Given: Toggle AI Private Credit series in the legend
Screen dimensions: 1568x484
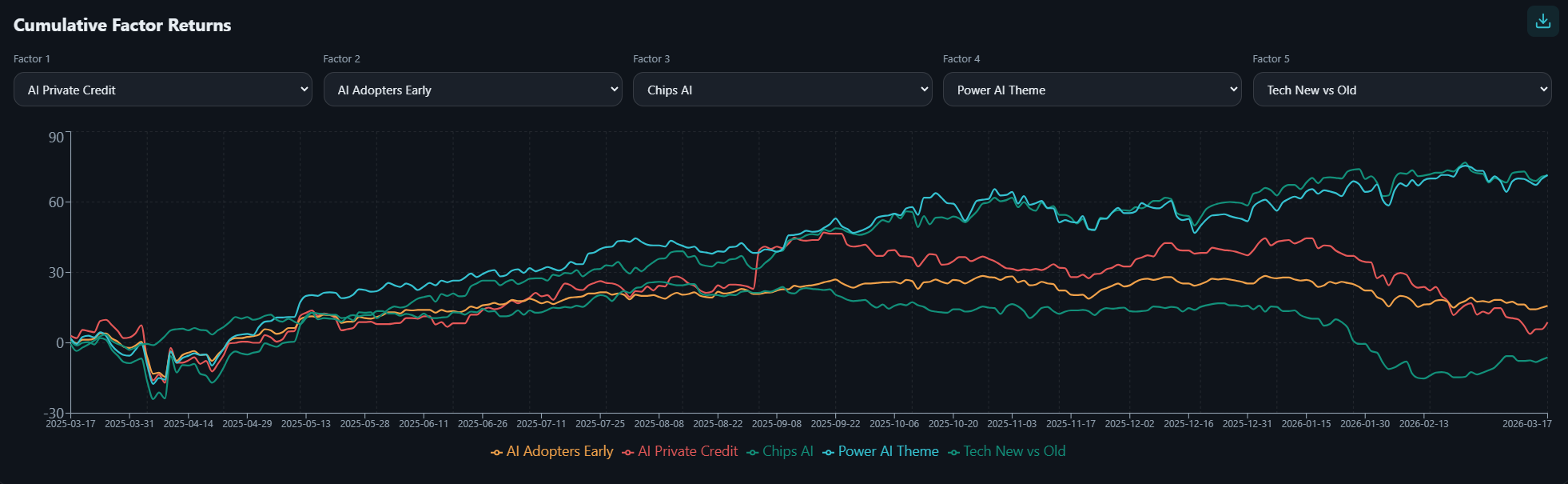Looking at the screenshot, I should tap(680, 451).
